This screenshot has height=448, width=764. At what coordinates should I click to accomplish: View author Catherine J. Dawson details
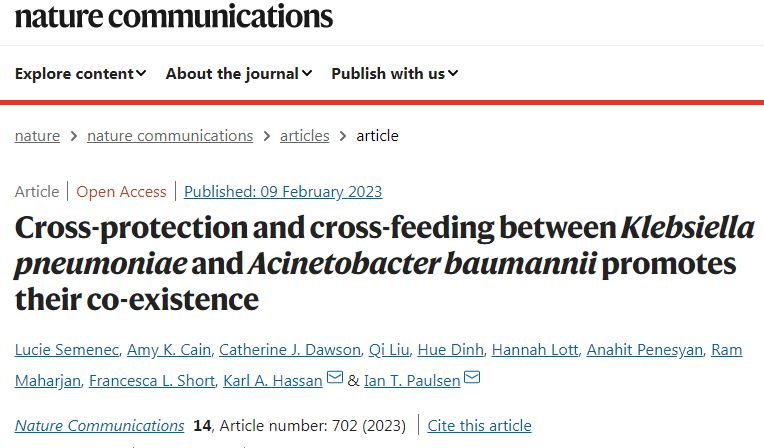coord(290,349)
